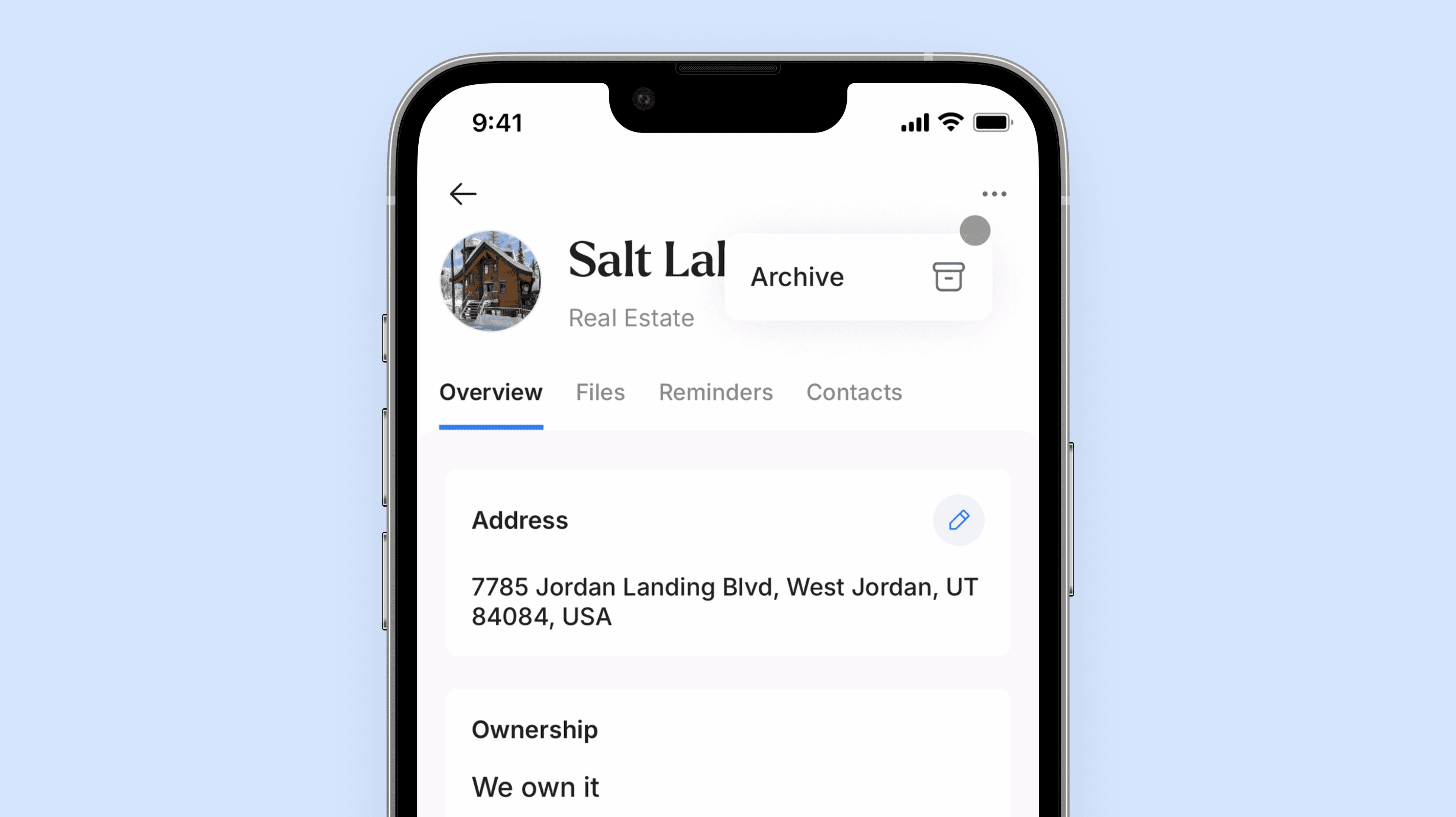Select the Reminders tab
The height and width of the screenshot is (817, 1456).
pyautogui.click(x=715, y=392)
